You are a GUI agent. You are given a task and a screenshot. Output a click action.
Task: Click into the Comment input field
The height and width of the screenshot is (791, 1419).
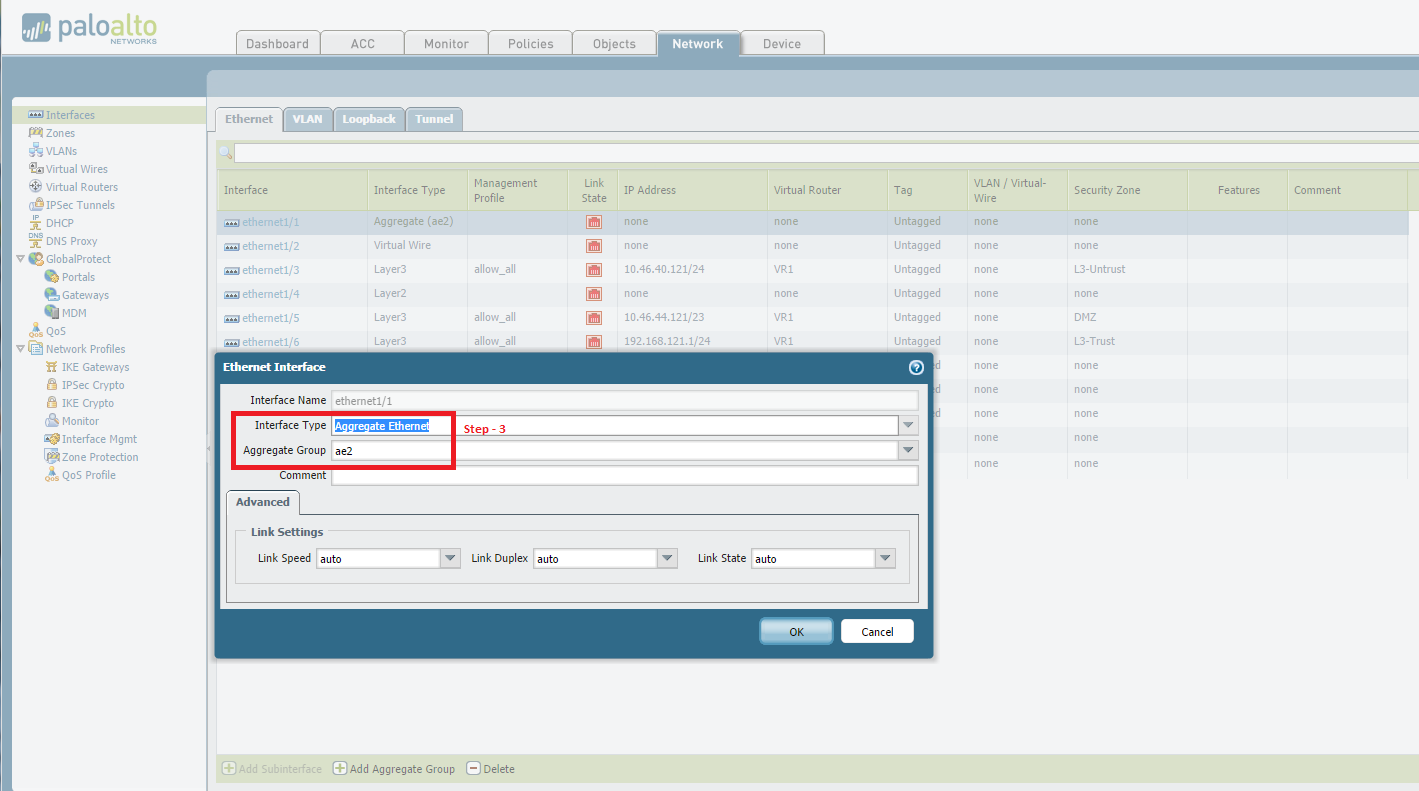[x=624, y=476]
